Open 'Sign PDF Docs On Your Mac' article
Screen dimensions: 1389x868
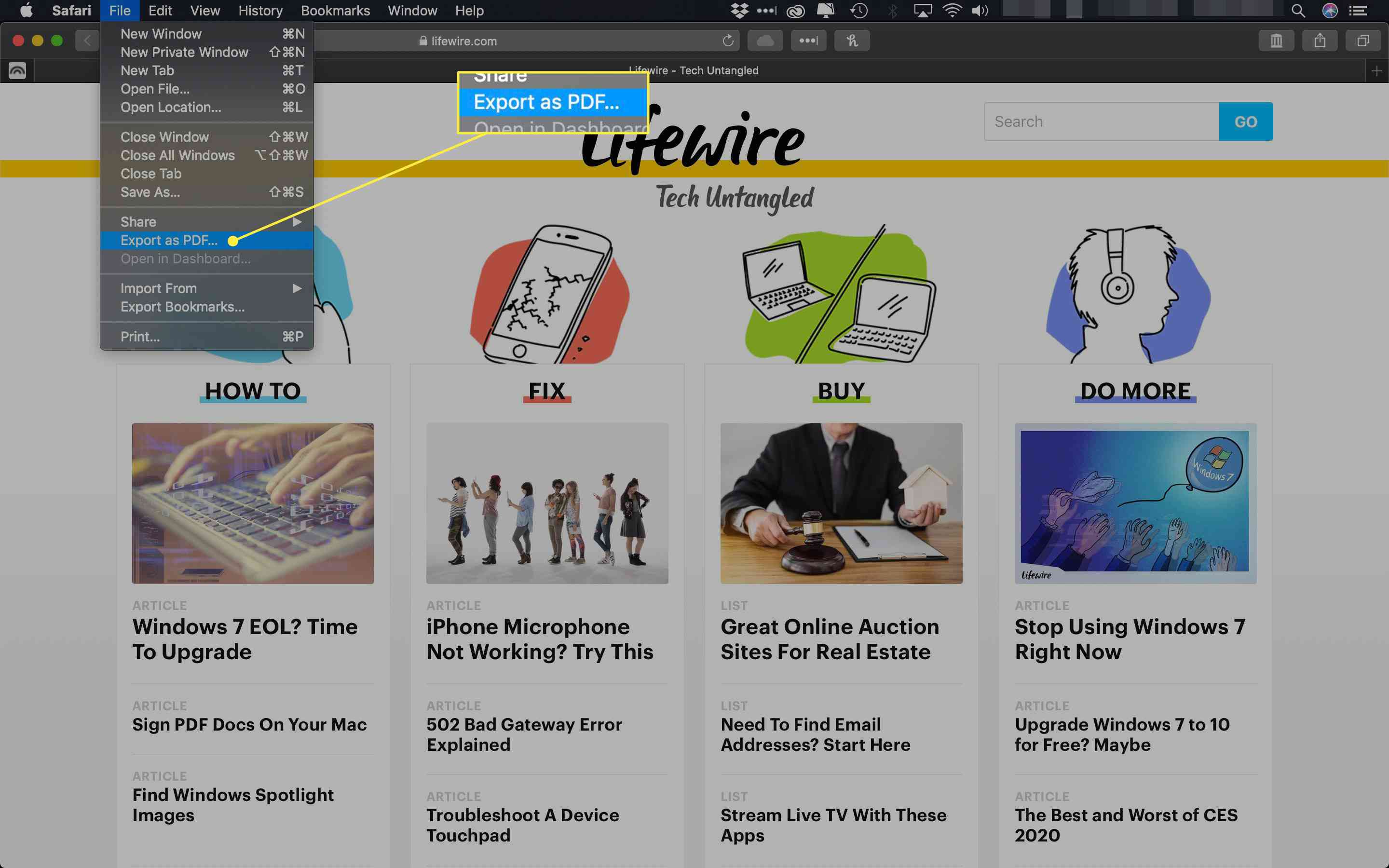click(x=249, y=724)
